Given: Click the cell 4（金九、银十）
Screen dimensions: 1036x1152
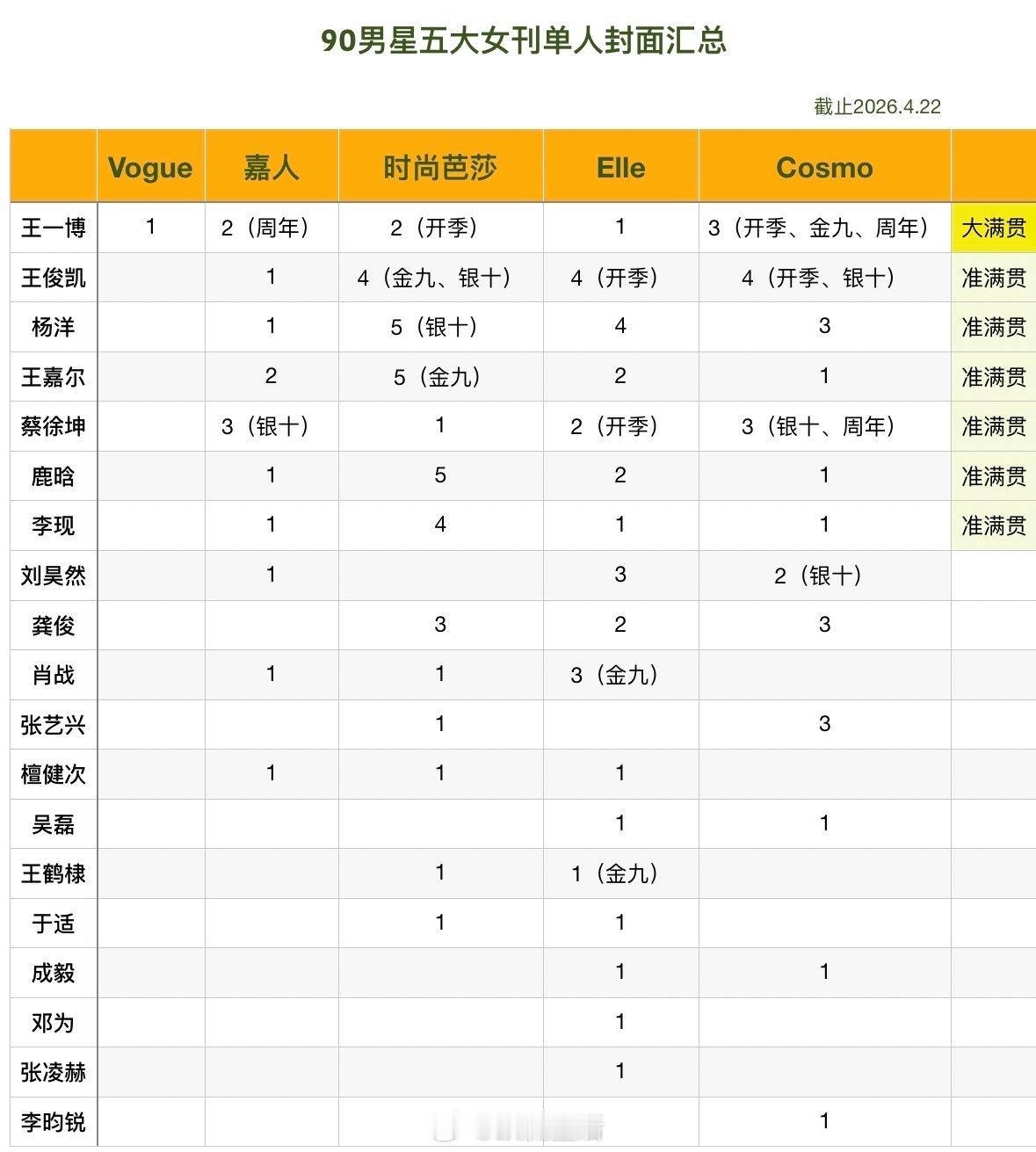Looking at the screenshot, I should click(x=440, y=278).
